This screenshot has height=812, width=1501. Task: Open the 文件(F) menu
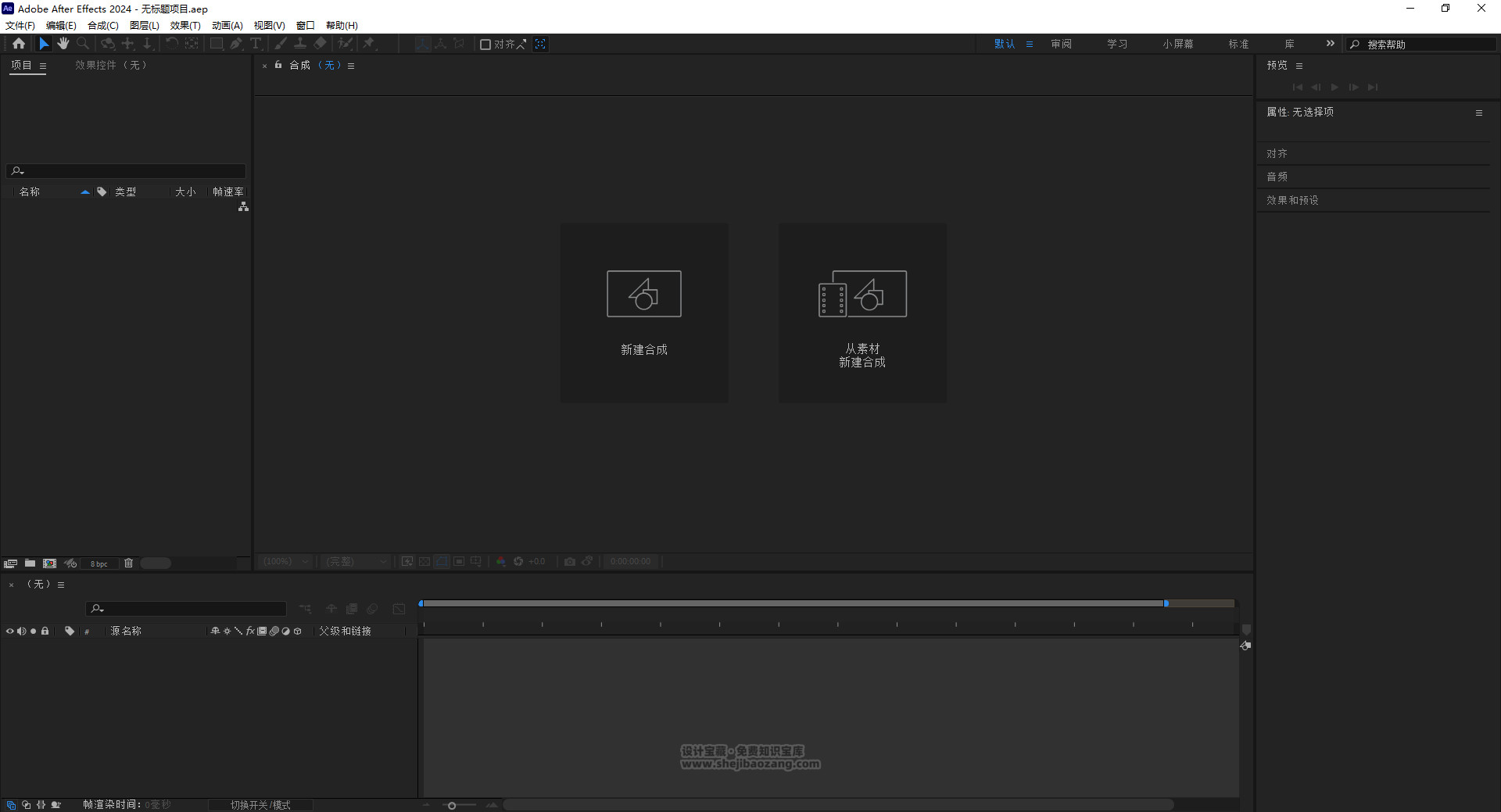pyautogui.click(x=20, y=25)
